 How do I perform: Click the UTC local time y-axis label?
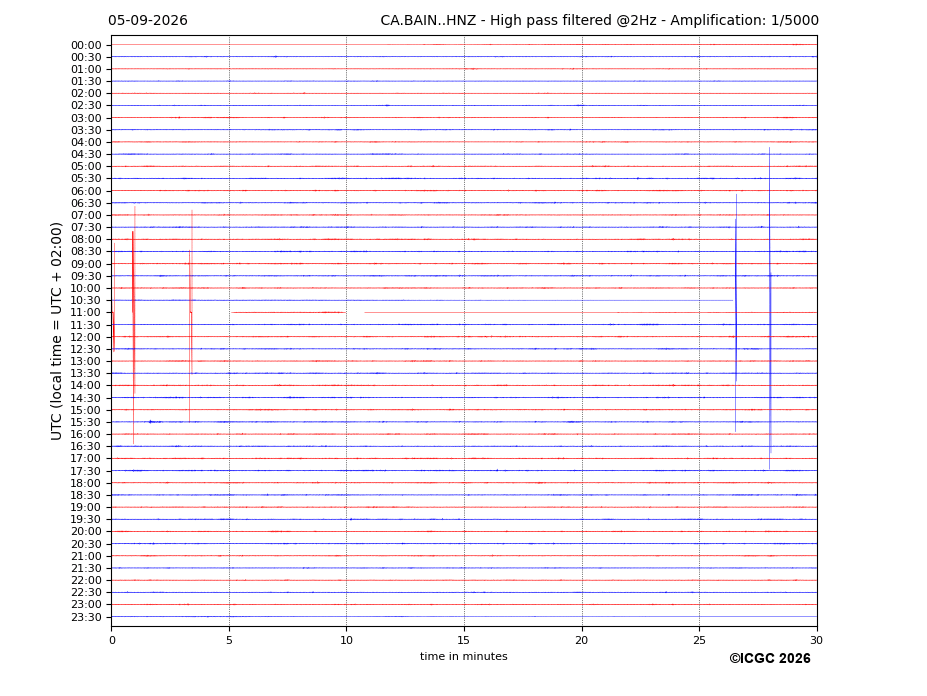pos(56,331)
